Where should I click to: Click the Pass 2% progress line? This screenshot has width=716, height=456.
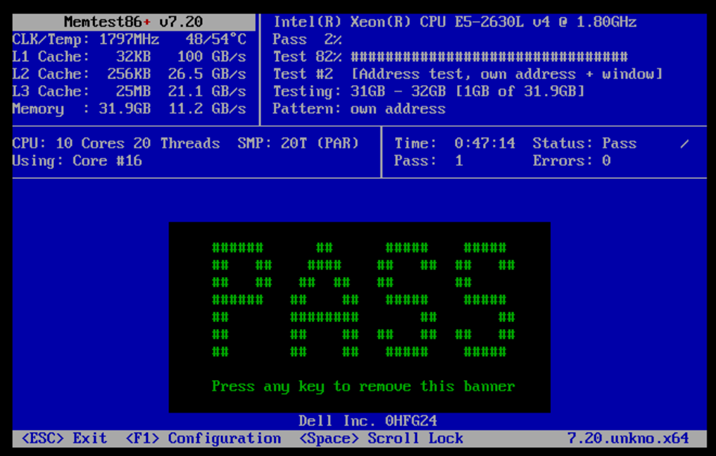(307, 39)
